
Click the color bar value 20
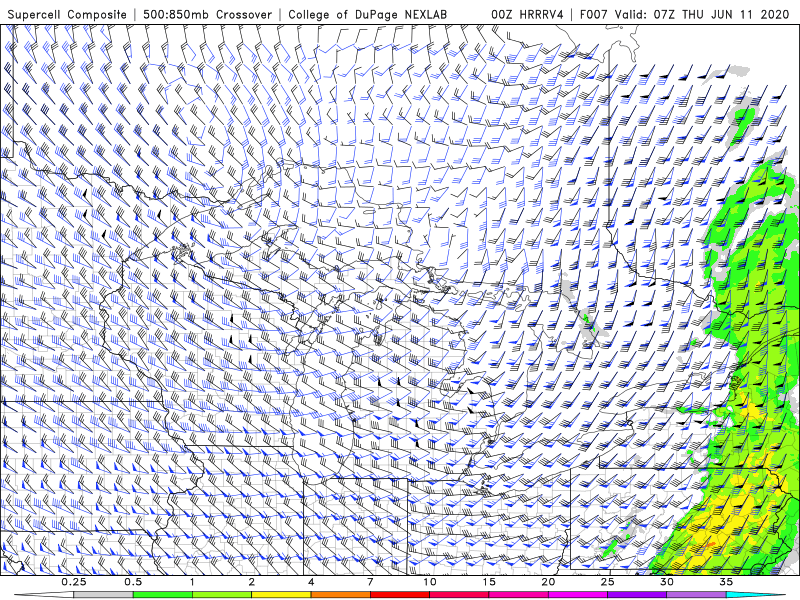[x=548, y=582]
